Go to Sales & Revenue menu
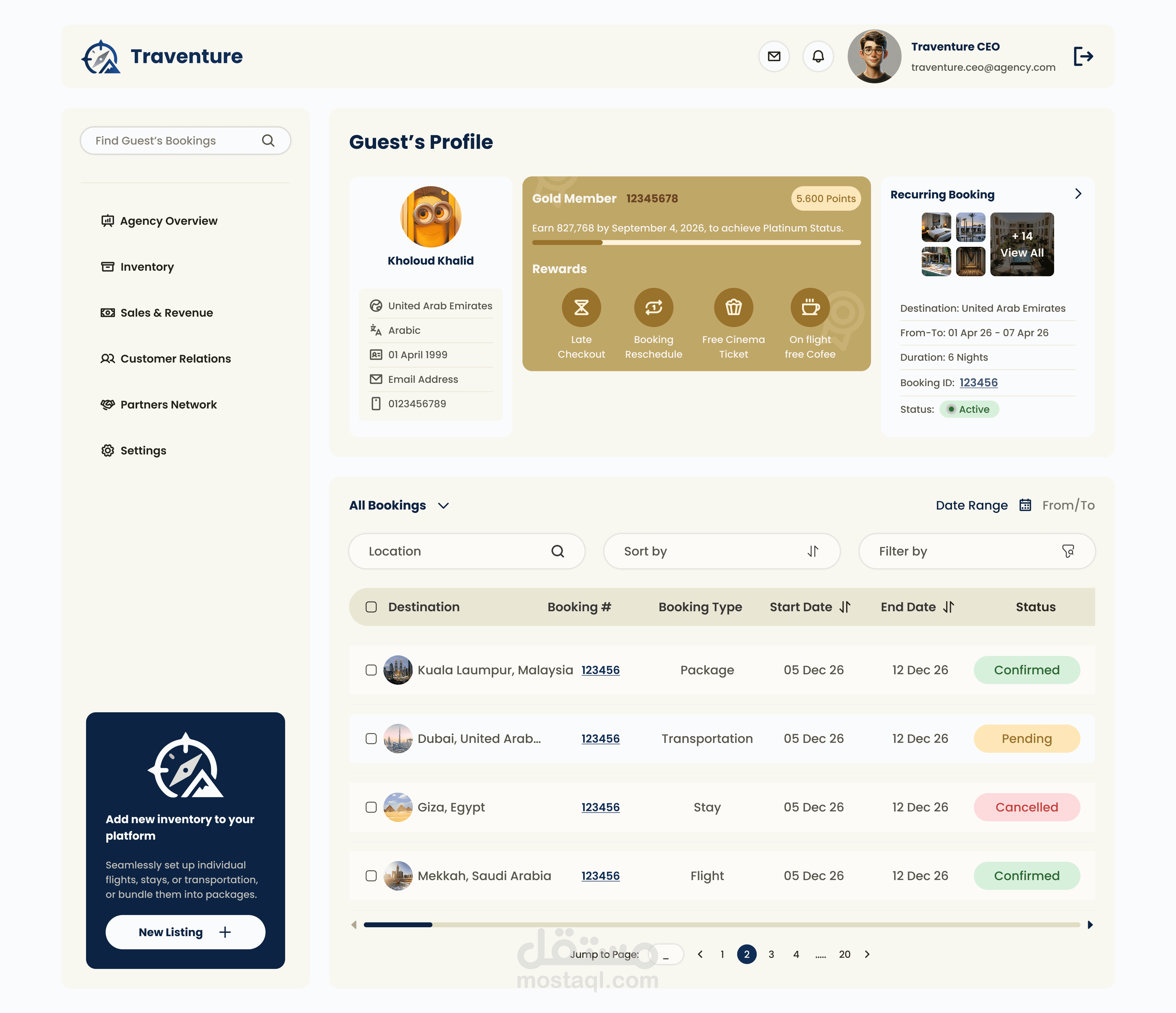 tap(166, 313)
